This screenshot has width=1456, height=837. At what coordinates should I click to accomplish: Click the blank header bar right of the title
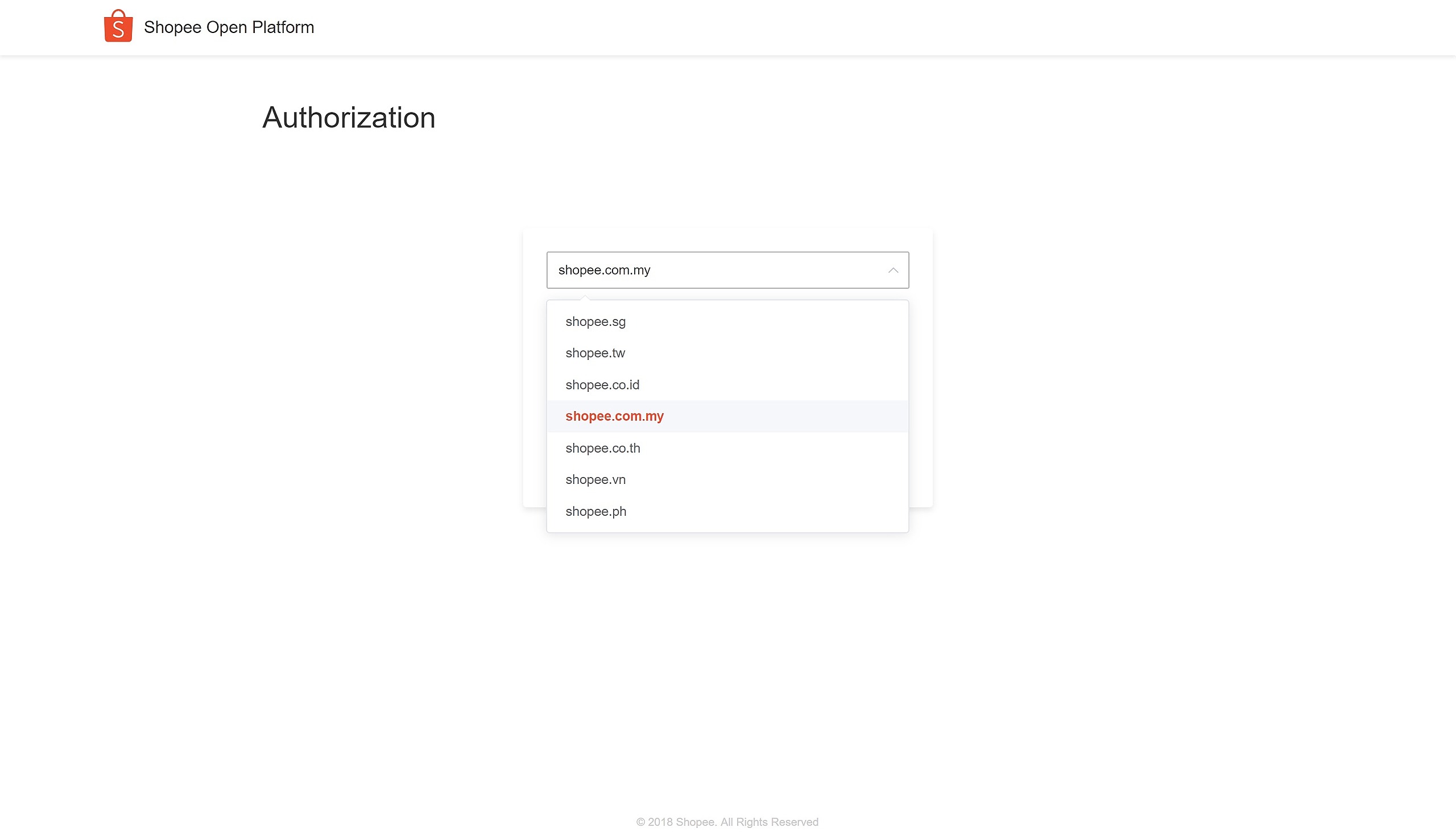862,27
